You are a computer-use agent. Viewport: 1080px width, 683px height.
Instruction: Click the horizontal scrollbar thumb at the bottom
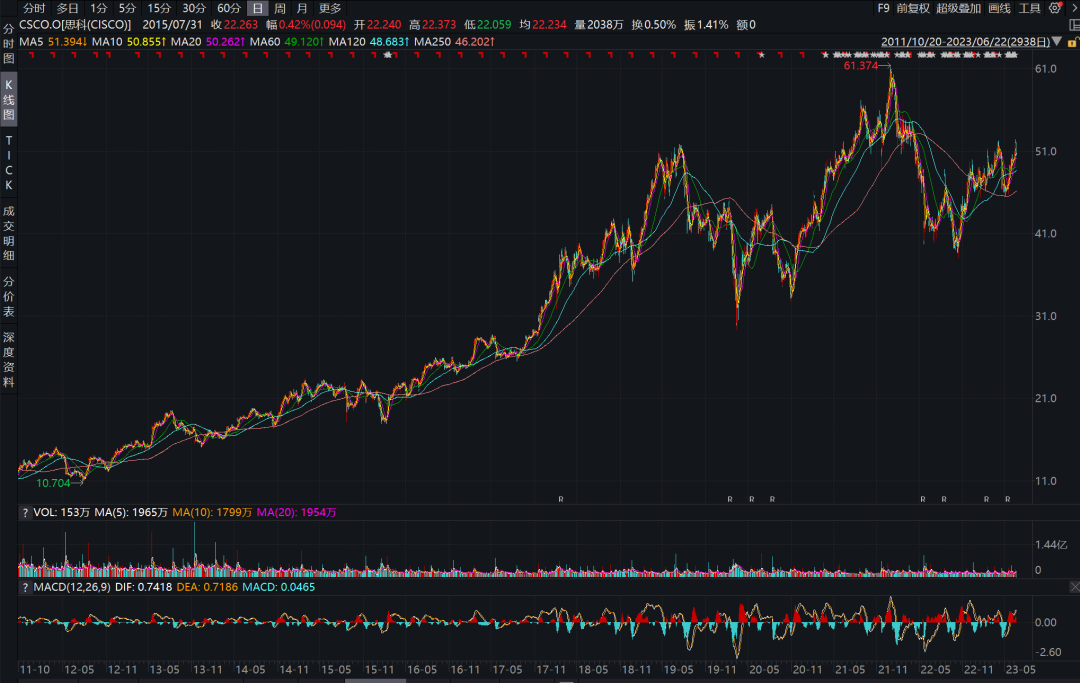(x=375, y=681)
